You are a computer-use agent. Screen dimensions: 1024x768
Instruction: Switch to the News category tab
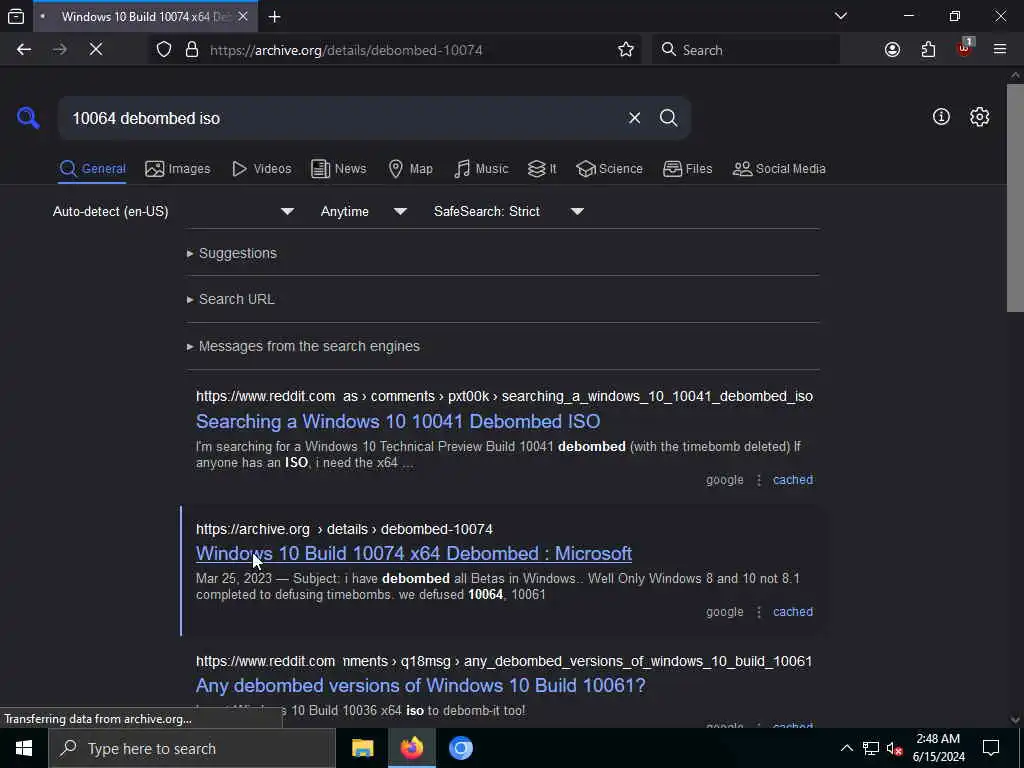click(x=338, y=169)
